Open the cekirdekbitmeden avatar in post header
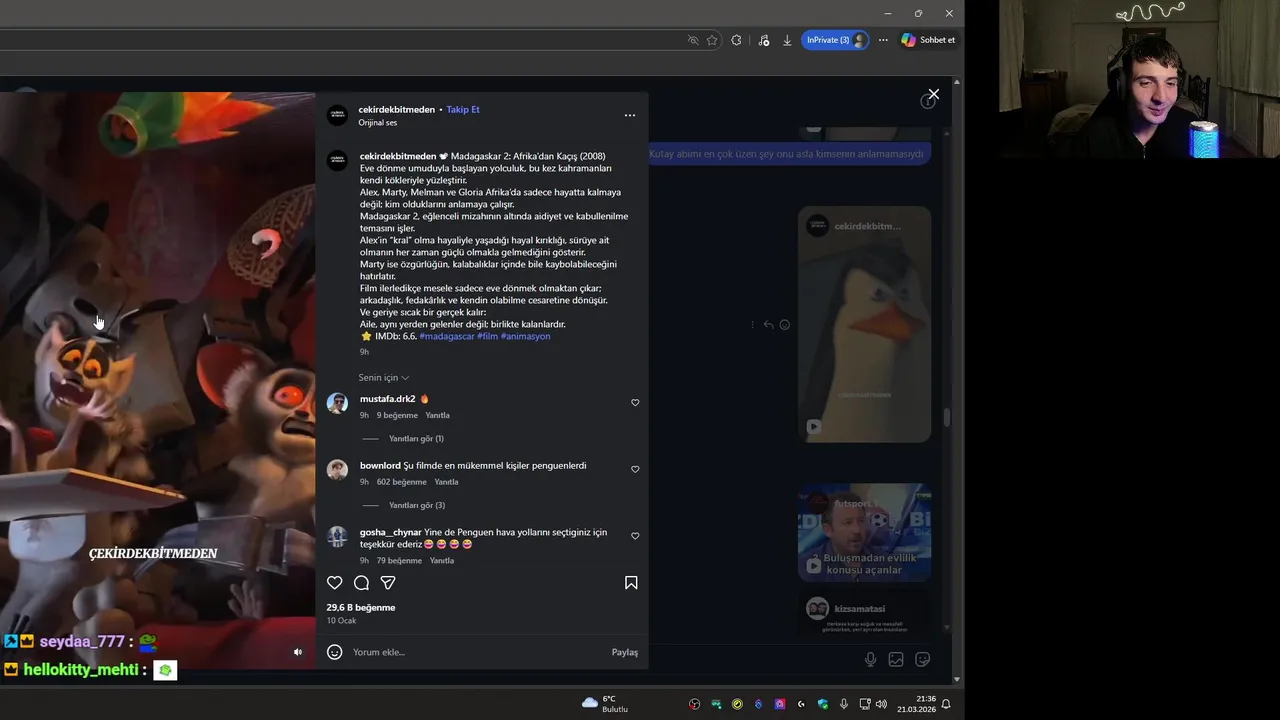Image resolution: width=1280 pixels, height=720 pixels. 338,115
